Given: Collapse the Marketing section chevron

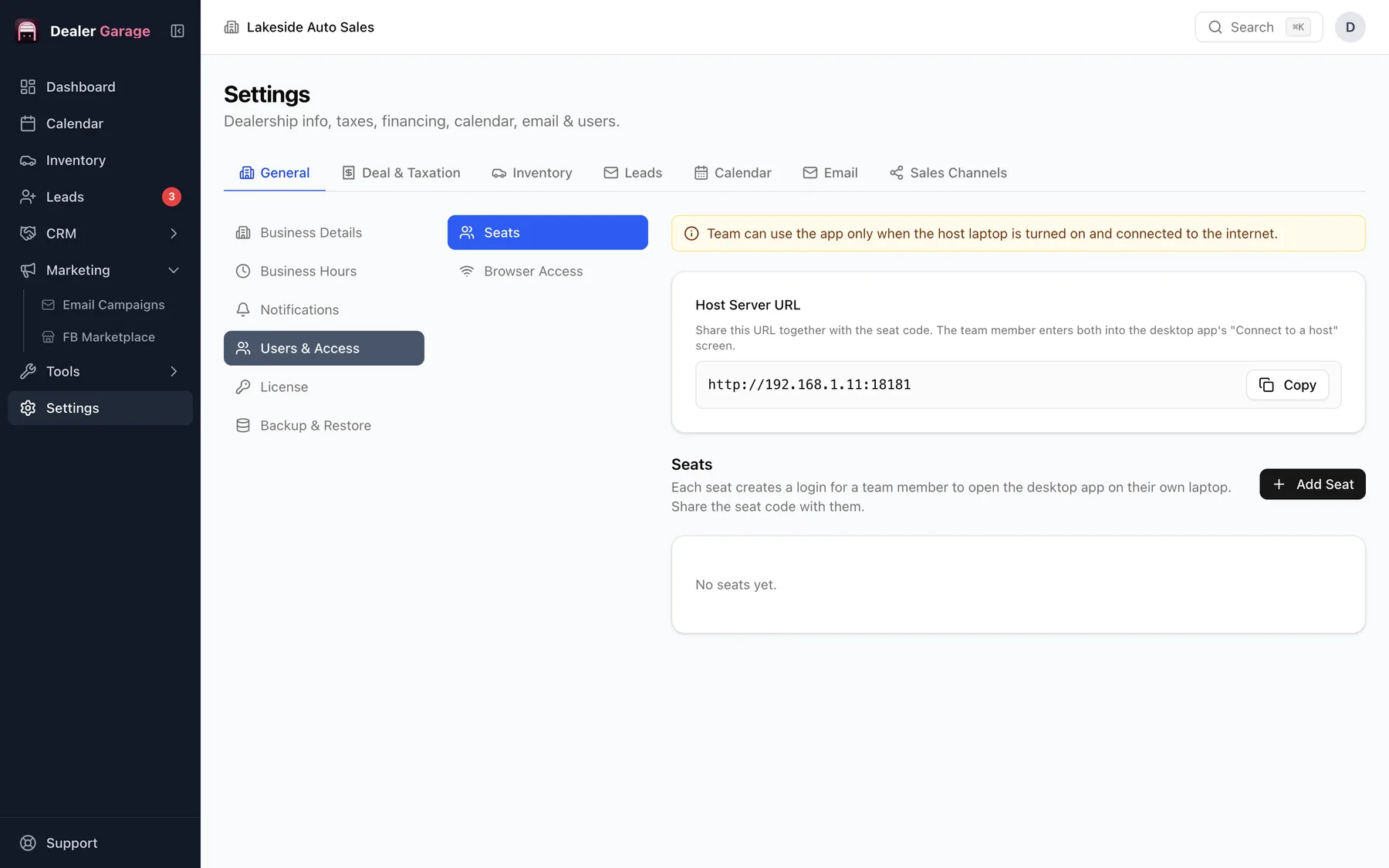Looking at the screenshot, I should 174,270.
